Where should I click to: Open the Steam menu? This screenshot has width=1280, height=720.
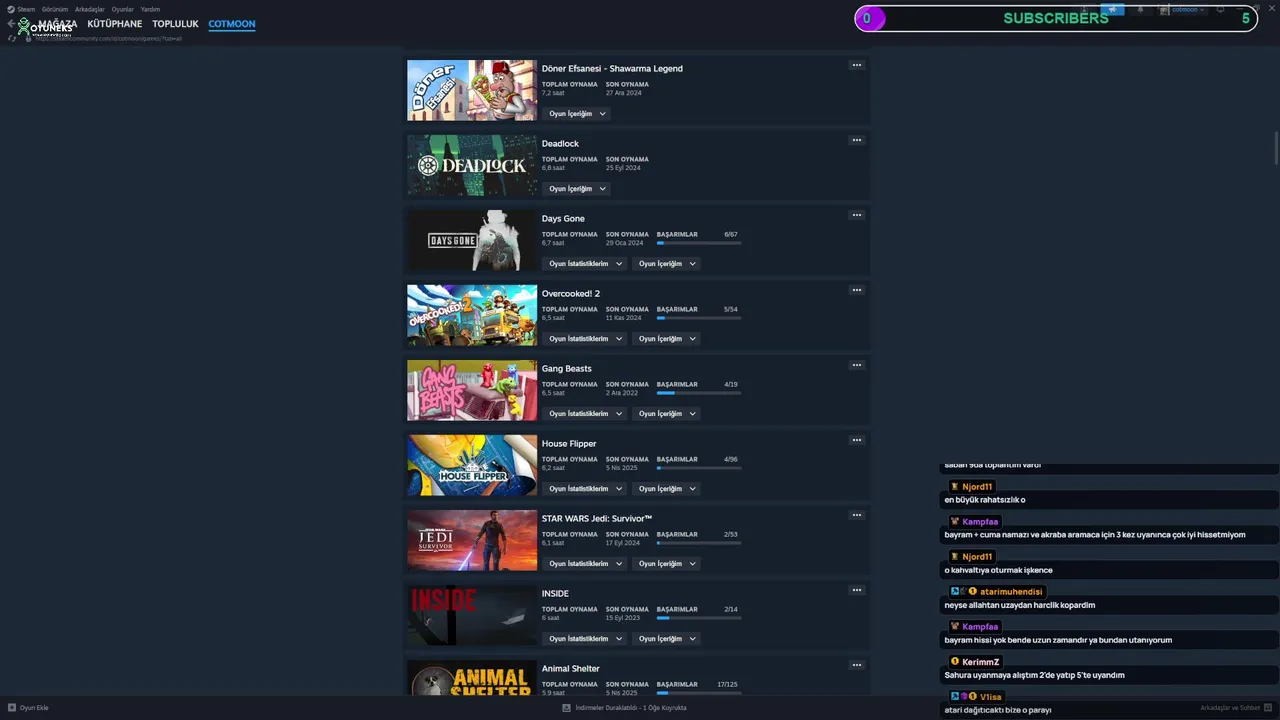click(26, 9)
